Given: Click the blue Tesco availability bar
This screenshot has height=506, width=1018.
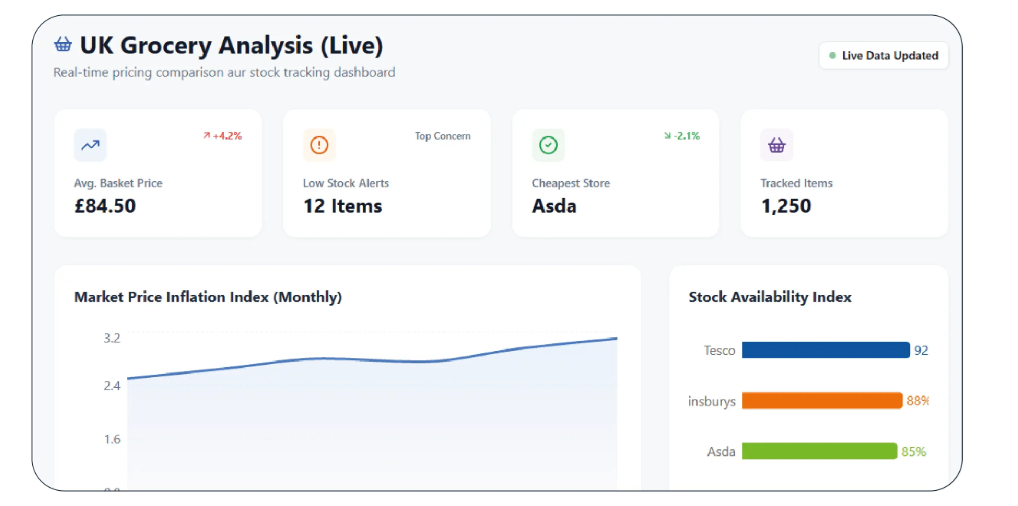Looking at the screenshot, I should 825,350.
